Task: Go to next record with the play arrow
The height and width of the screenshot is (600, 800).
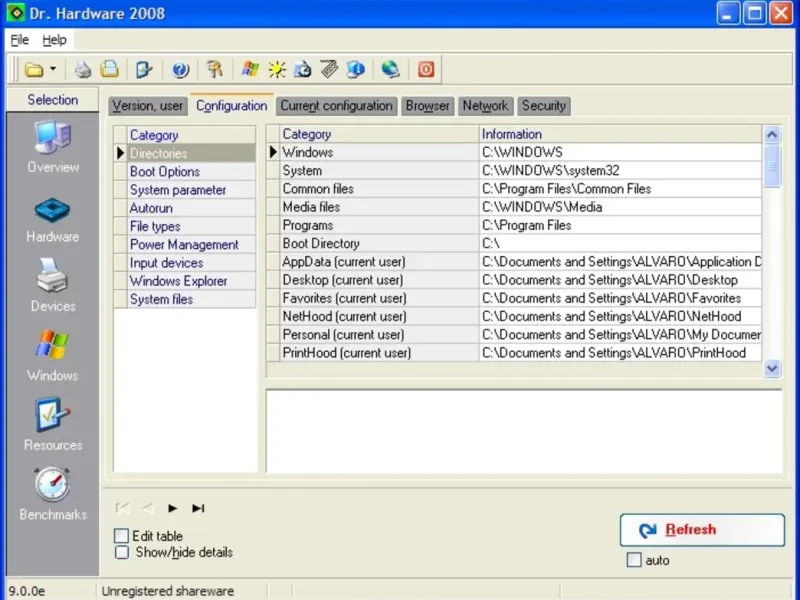Action: [173, 508]
